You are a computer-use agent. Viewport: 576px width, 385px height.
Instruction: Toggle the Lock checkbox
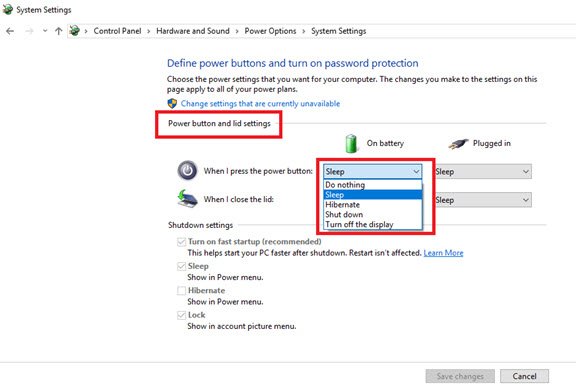181,315
